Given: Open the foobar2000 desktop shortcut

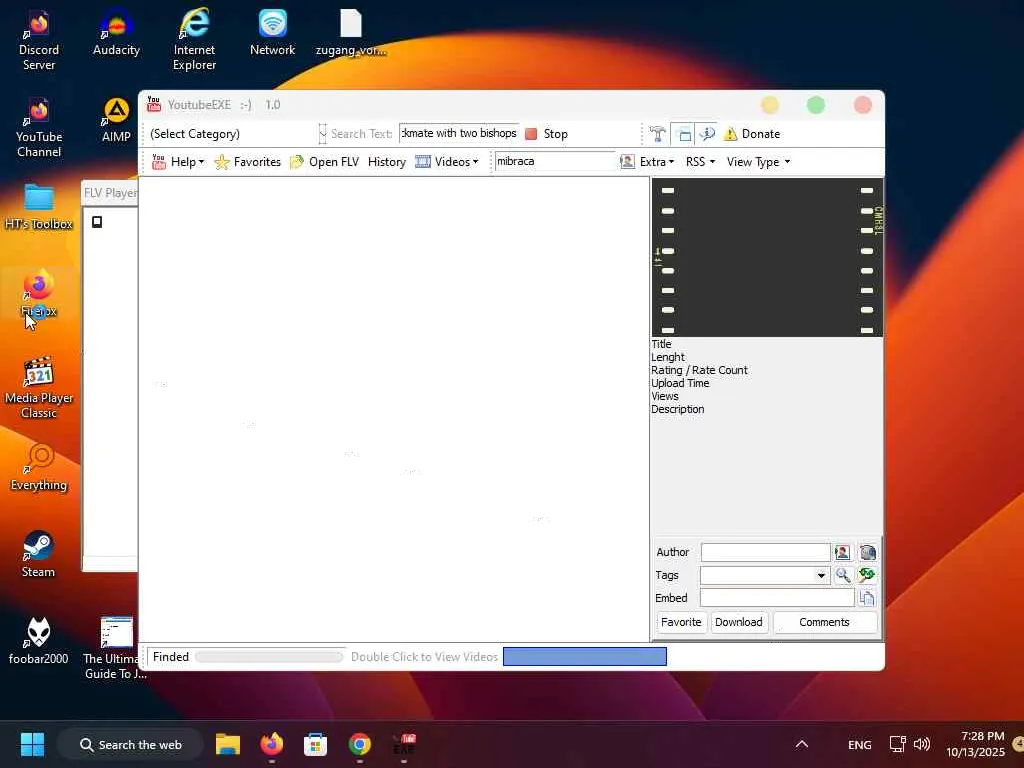Looking at the screenshot, I should coord(39,641).
